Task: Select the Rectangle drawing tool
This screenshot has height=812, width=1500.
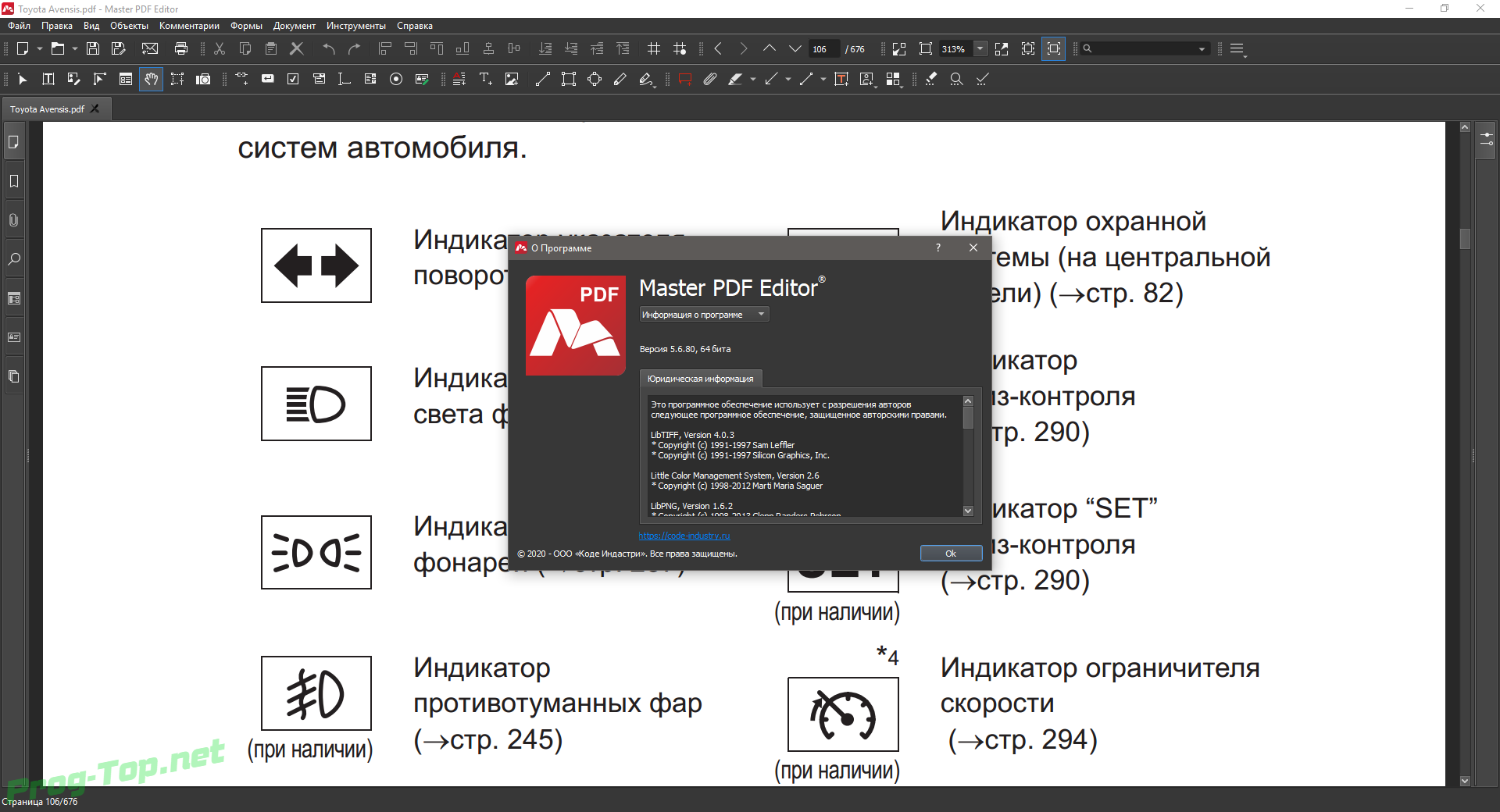Action: (569, 79)
